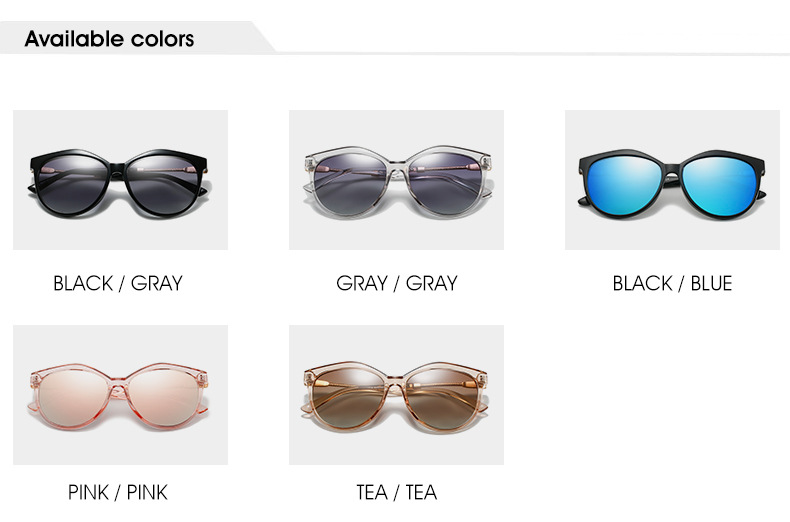Viewport: 790px width, 522px height.
Task: Click the PINK / PINK color label
Action: [x=117, y=492]
